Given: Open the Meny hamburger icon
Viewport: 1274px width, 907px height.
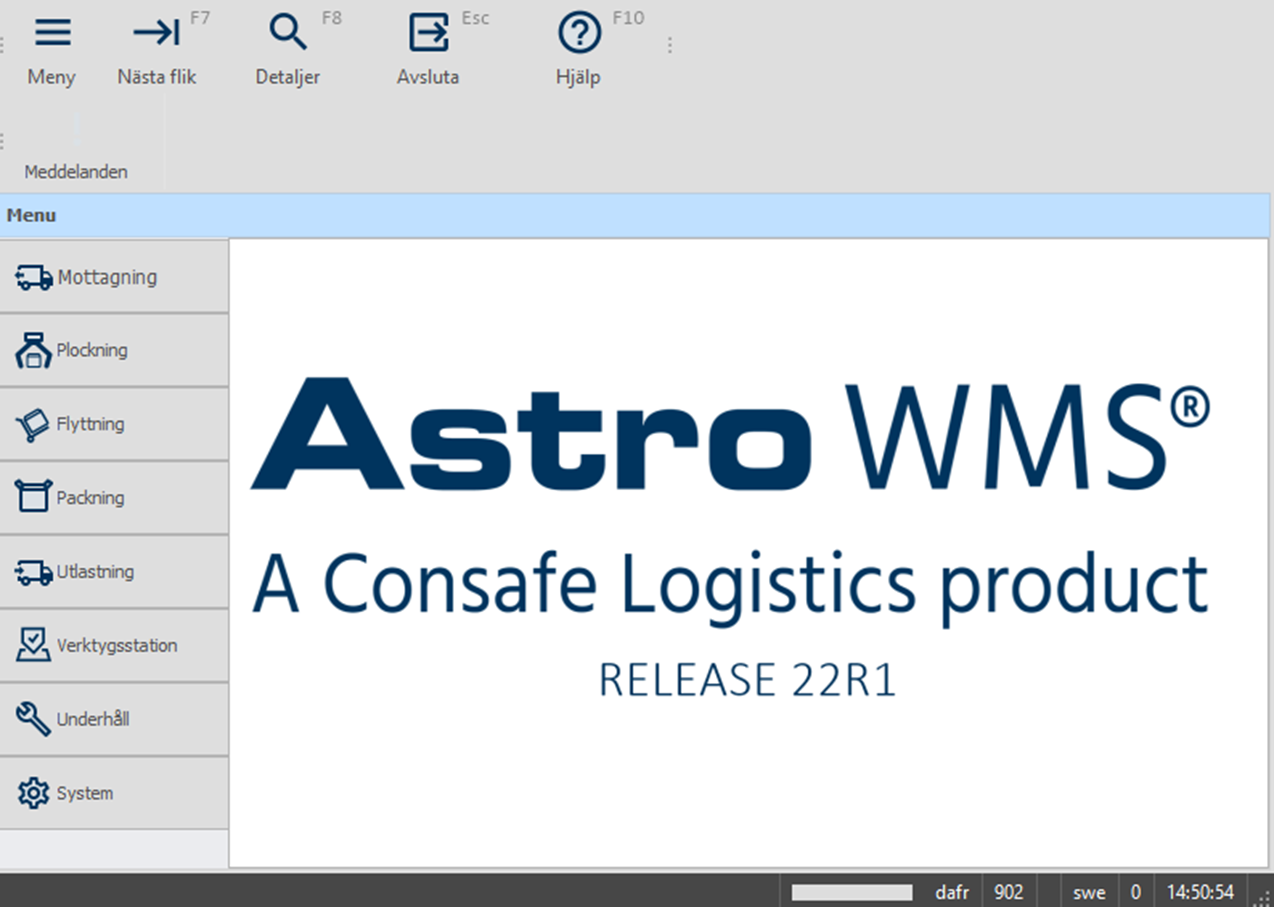Looking at the screenshot, I should tap(53, 33).
